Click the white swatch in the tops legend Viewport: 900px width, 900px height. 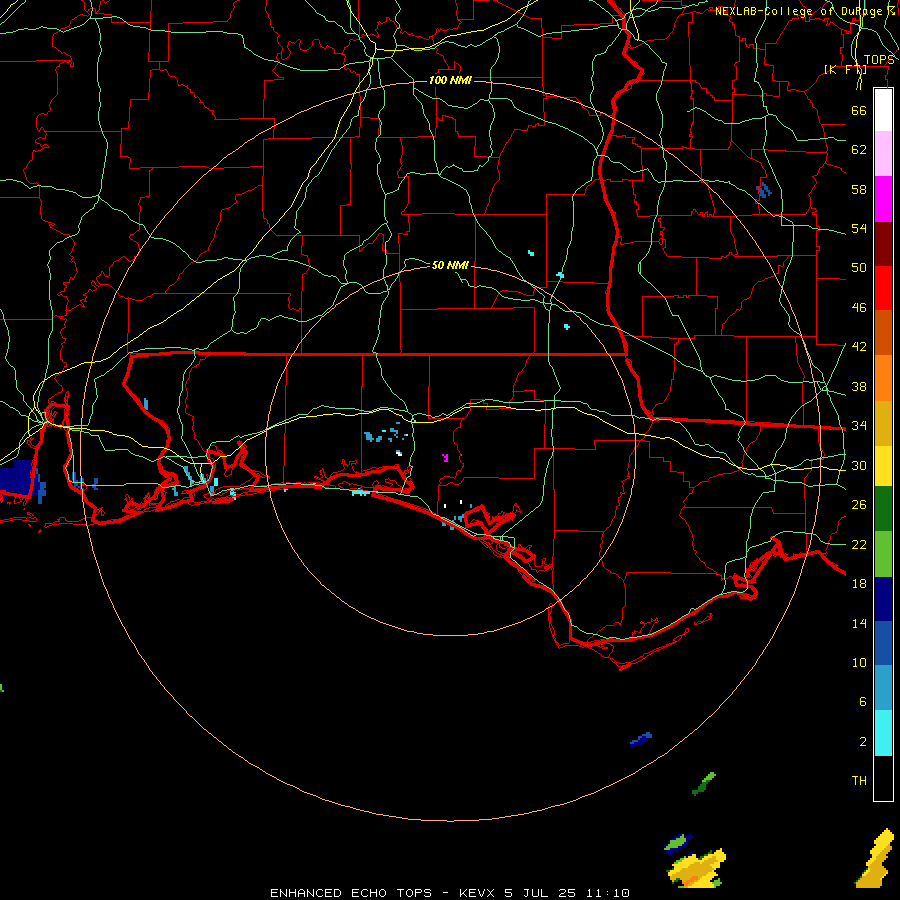(x=883, y=110)
